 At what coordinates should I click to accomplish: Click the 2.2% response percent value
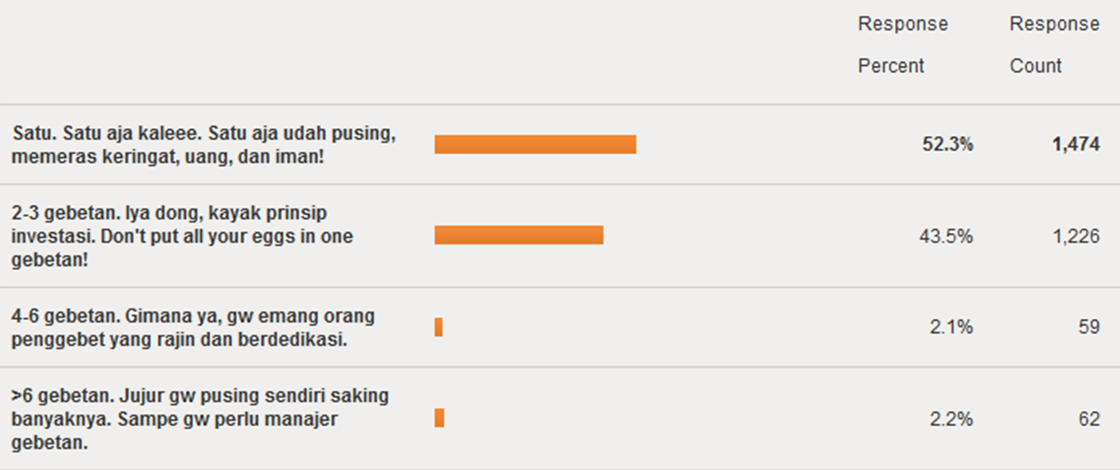[x=952, y=419]
